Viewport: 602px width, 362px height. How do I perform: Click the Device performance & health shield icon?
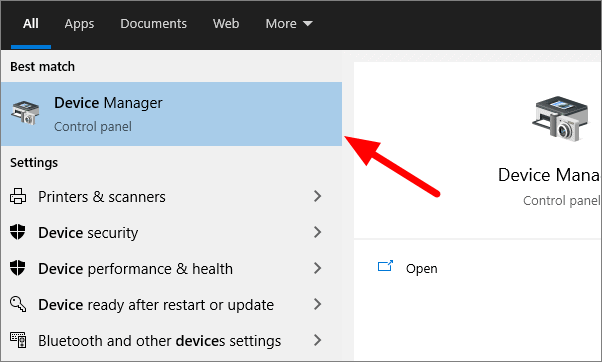[18, 268]
